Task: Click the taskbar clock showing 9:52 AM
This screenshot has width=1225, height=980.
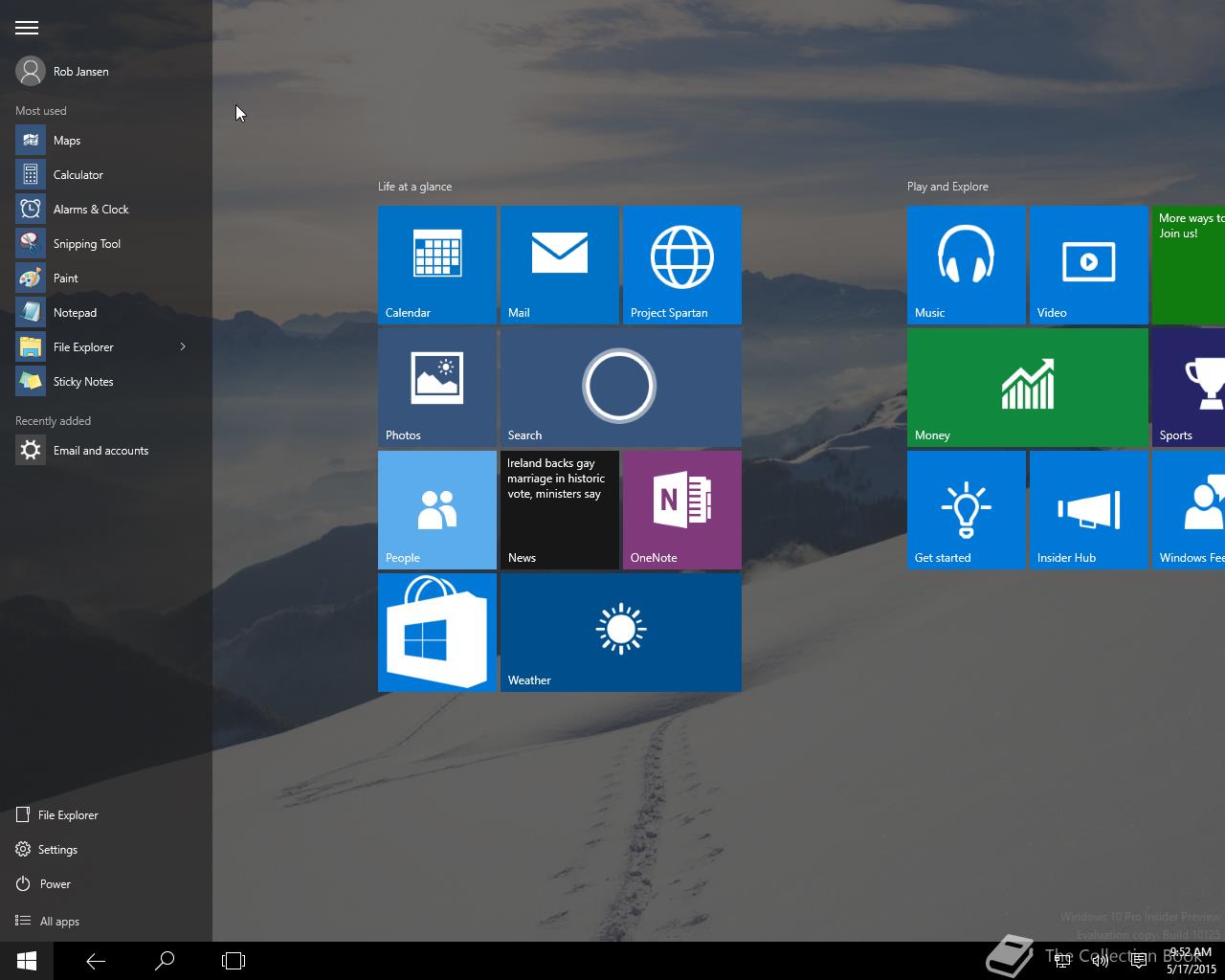Action: 1191,961
